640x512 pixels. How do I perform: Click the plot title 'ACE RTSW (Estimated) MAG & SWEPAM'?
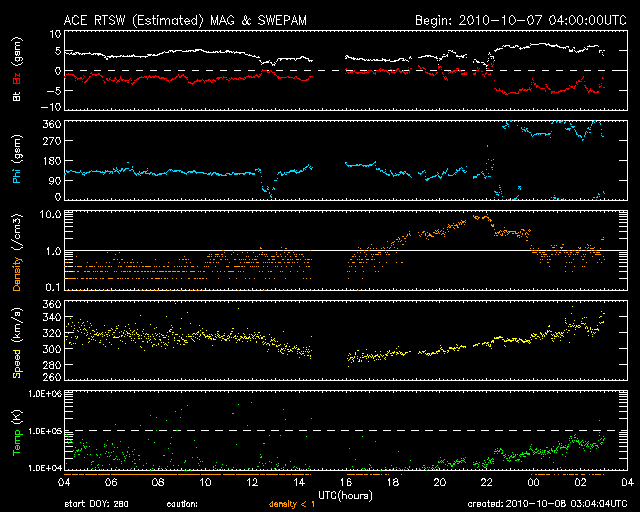point(185,20)
